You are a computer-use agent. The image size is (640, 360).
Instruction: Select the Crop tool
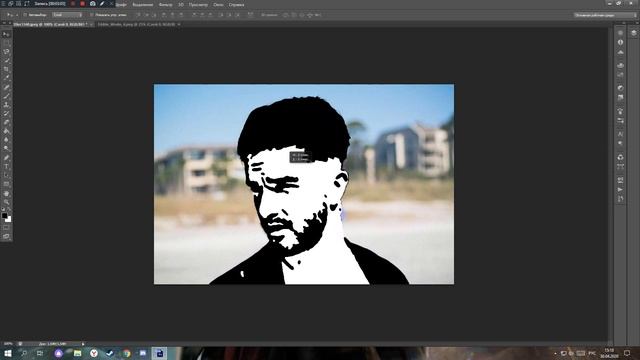pyautogui.click(x=6, y=69)
